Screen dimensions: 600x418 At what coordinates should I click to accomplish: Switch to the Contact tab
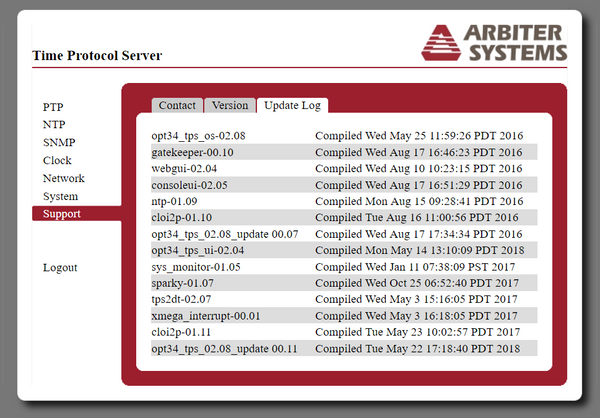pos(177,105)
